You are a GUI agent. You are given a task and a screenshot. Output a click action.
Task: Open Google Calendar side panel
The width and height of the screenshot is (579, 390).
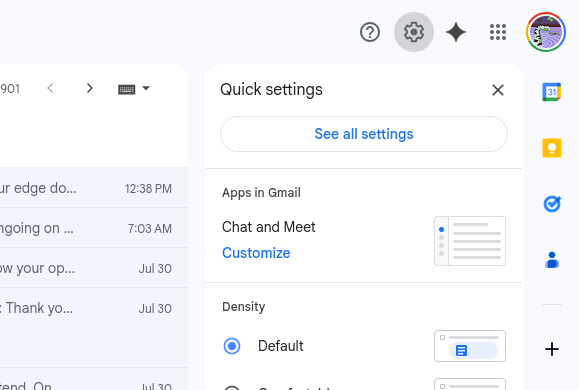[552, 92]
